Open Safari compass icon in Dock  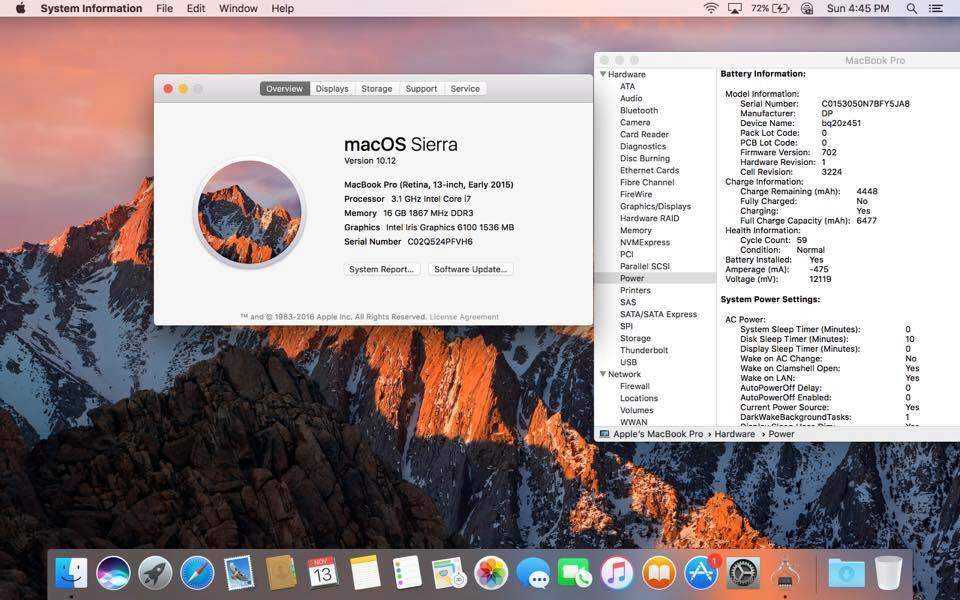click(197, 574)
